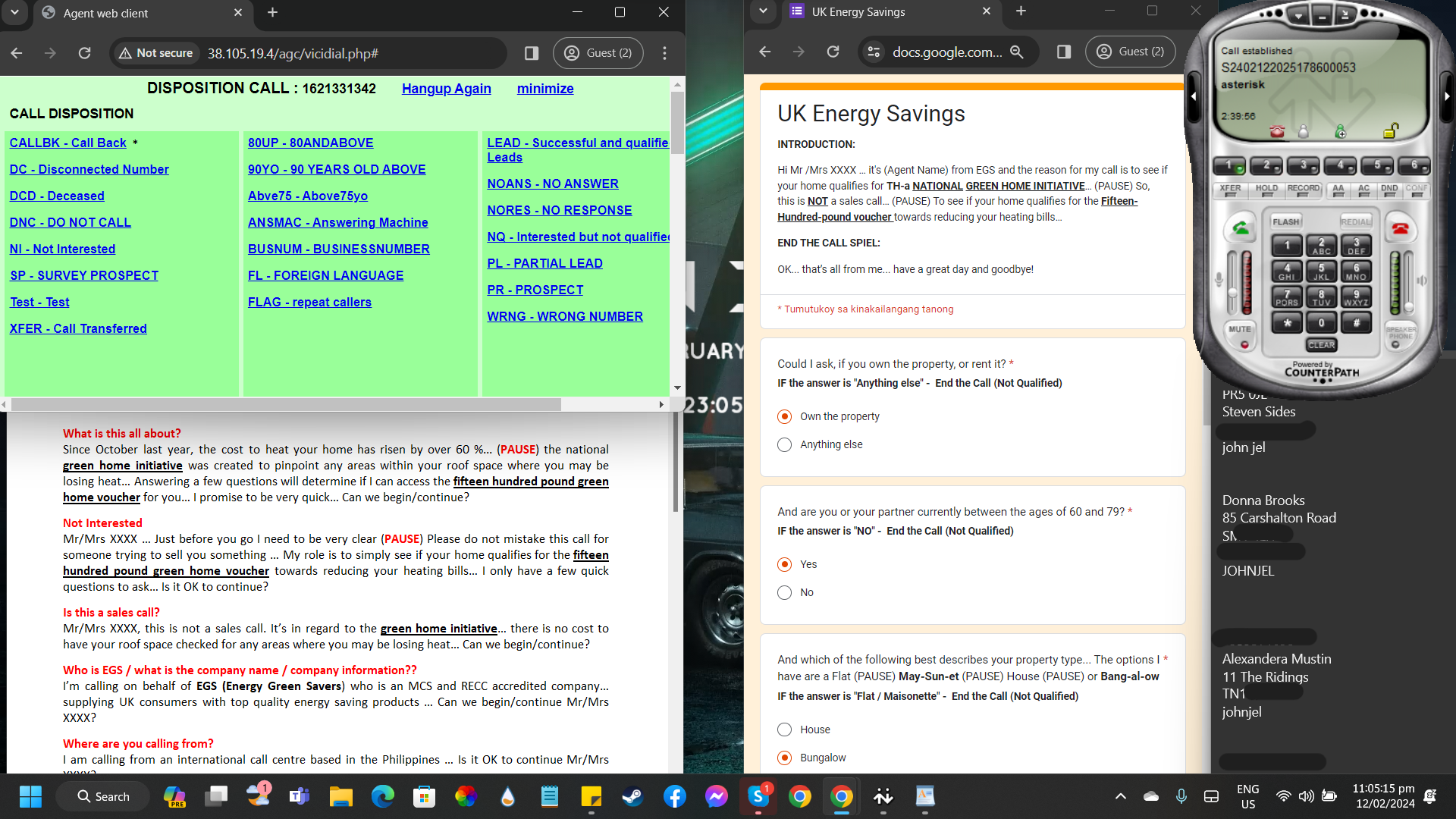Put the call on HOLD using the softphone
The width and height of the screenshot is (1456, 819).
tap(1266, 190)
